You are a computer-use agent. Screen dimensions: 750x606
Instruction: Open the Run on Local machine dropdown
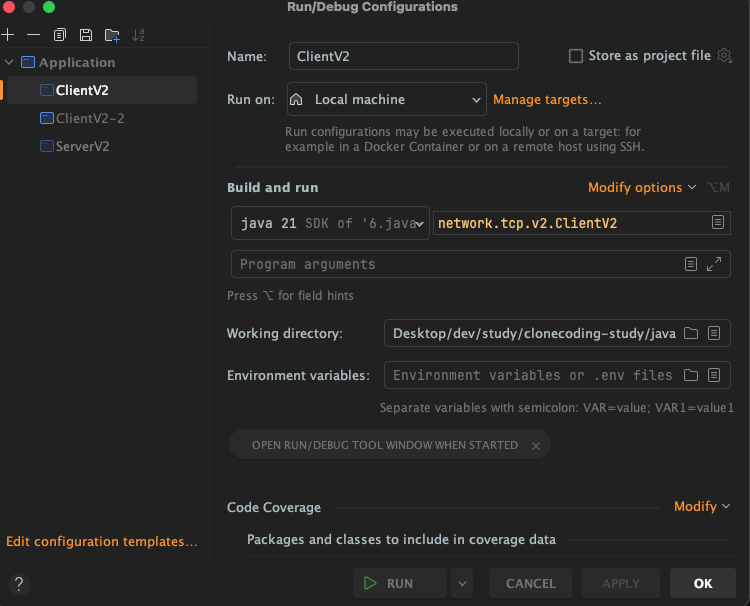tap(386, 99)
